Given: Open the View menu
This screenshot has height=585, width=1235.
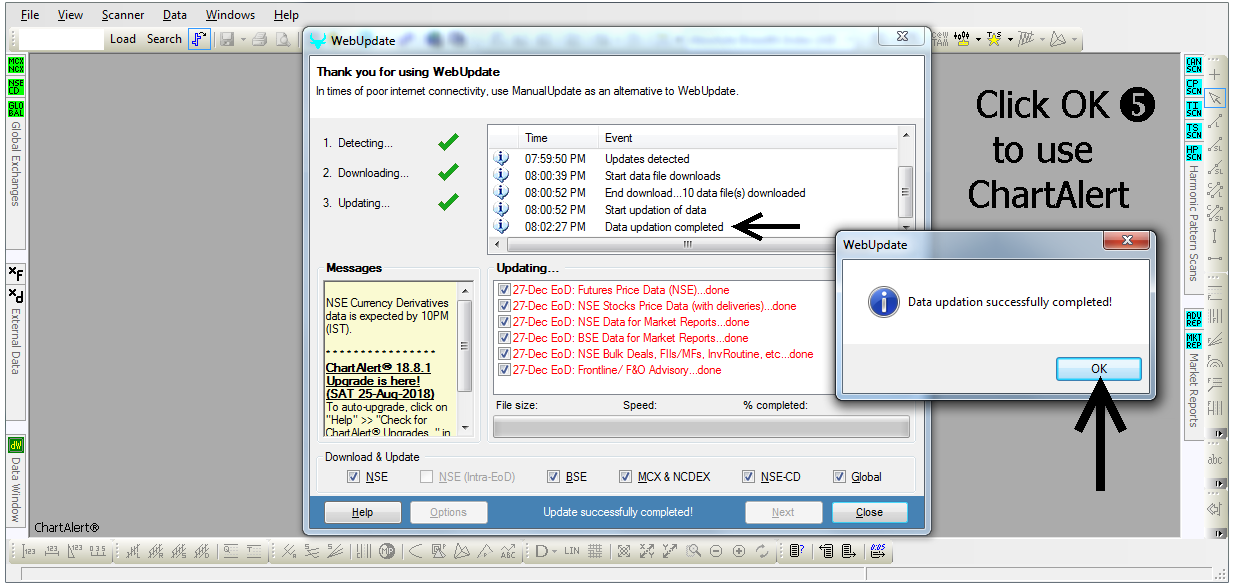Looking at the screenshot, I should click(70, 15).
